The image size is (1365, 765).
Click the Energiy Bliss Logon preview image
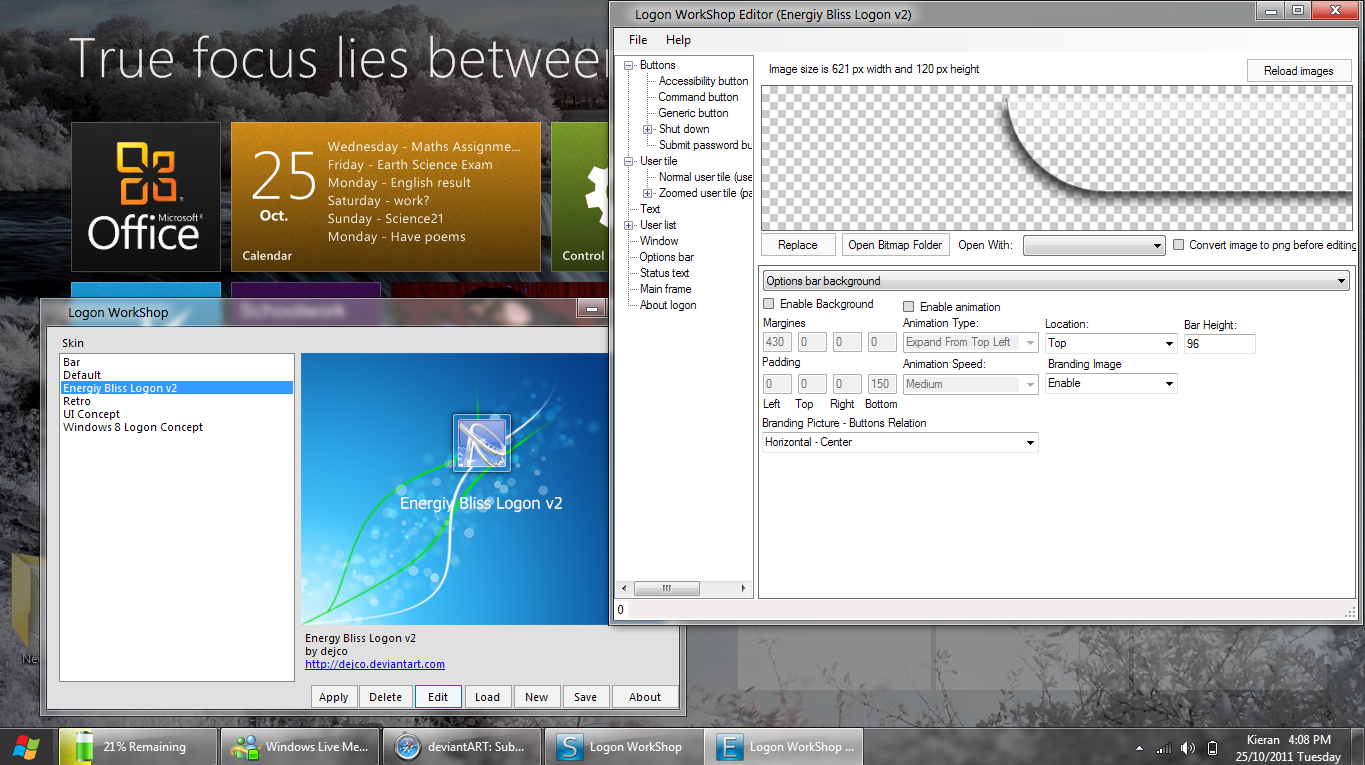point(455,488)
